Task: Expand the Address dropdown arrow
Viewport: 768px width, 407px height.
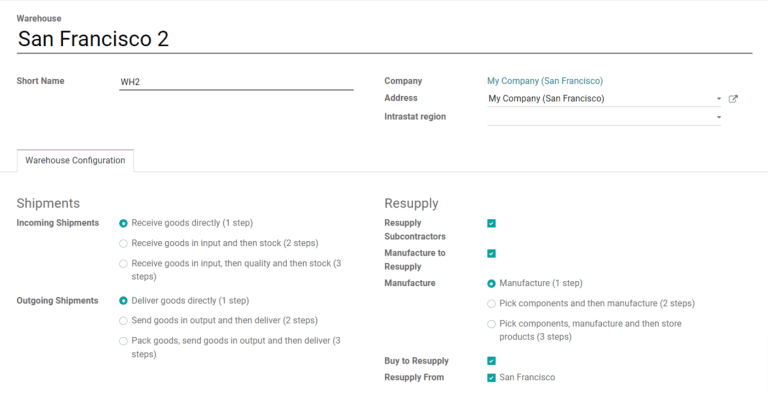Action: (x=718, y=99)
